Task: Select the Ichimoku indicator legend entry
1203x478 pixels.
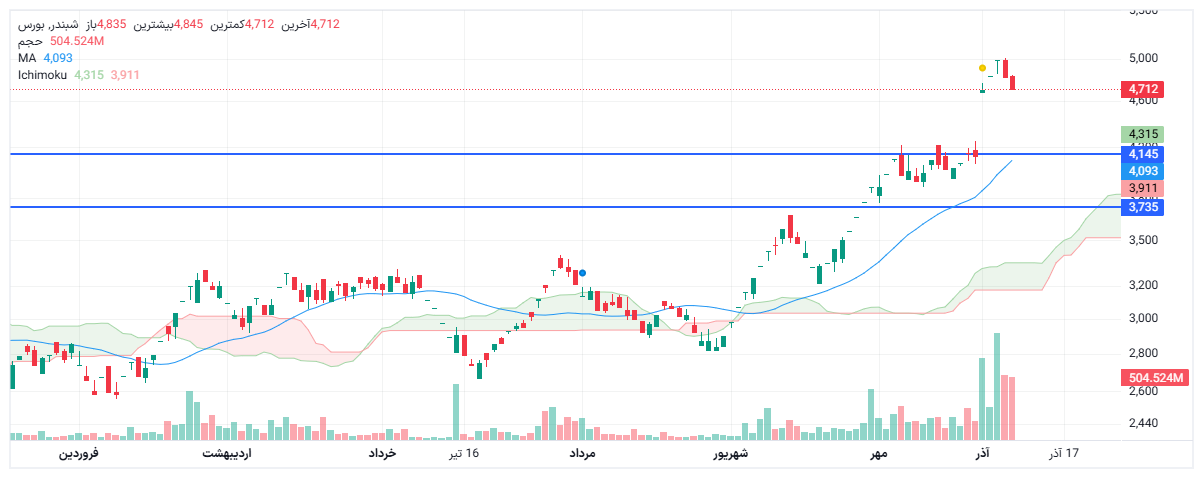Action: click(x=43, y=75)
